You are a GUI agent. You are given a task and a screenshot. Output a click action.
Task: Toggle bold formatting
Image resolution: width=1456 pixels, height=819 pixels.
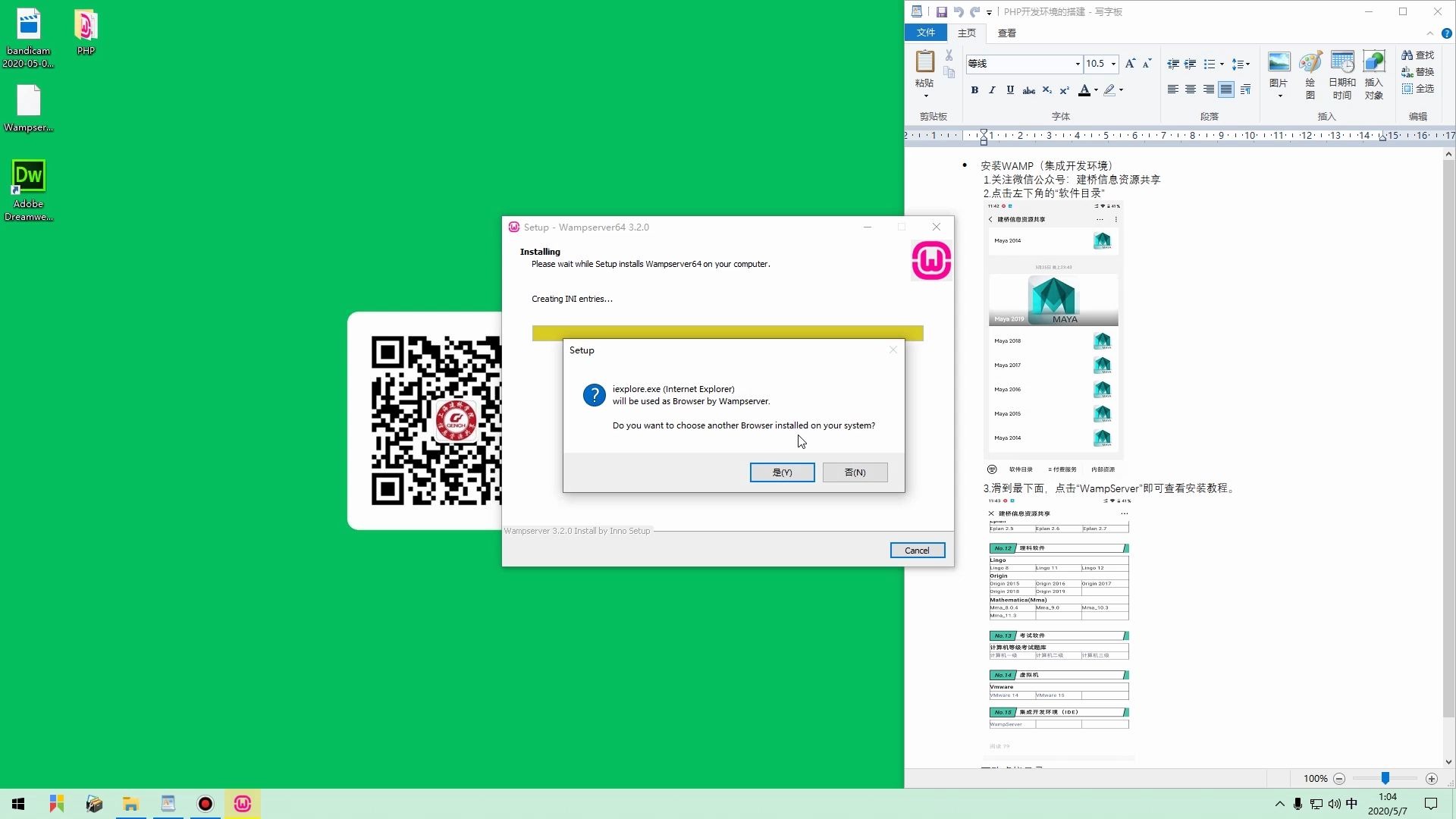(974, 90)
